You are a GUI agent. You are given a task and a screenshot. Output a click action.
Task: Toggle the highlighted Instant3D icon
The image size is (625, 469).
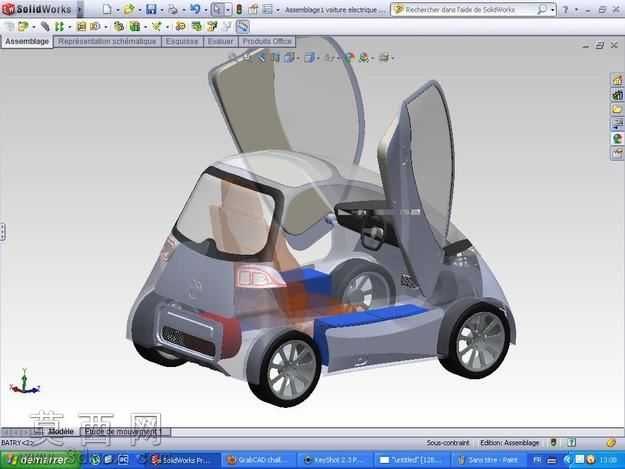pos(242,27)
